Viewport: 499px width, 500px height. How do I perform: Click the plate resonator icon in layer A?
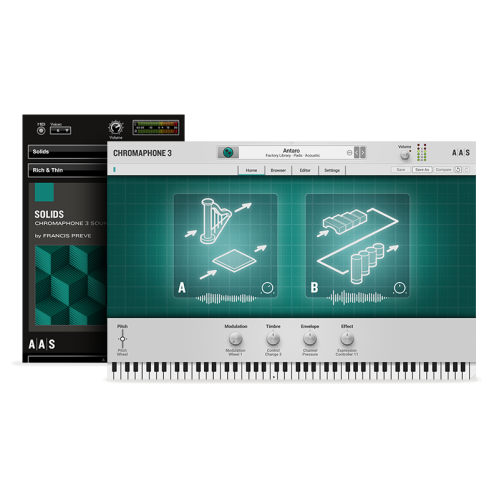coord(234,260)
